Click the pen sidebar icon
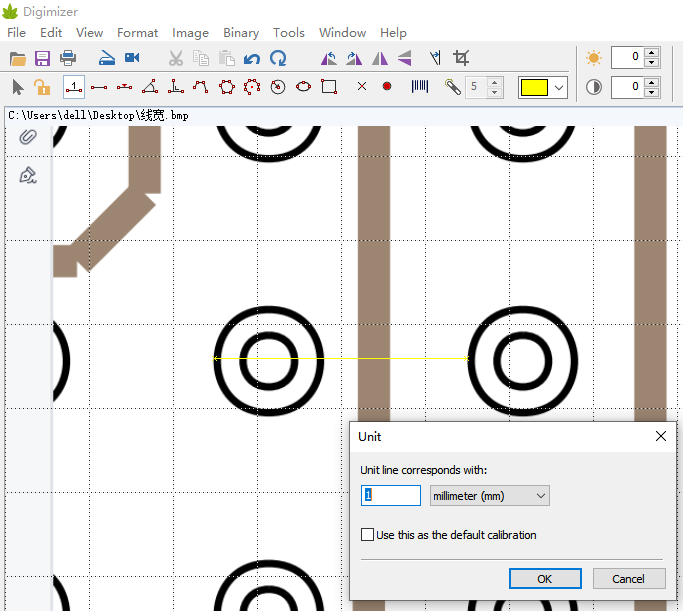 (x=28, y=175)
